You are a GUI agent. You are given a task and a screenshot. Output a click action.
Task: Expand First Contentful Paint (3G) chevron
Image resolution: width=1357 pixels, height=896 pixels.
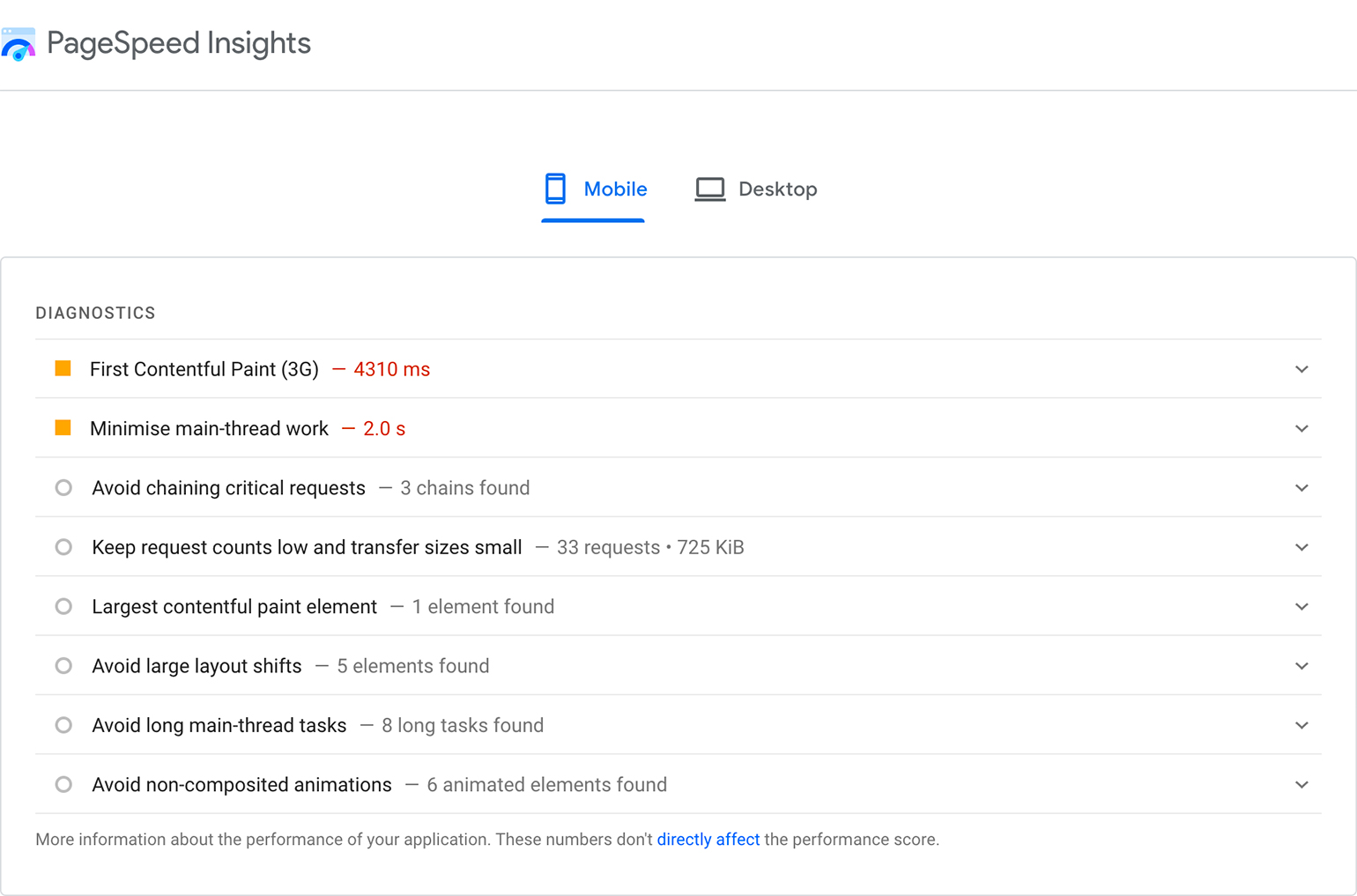coord(1301,369)
